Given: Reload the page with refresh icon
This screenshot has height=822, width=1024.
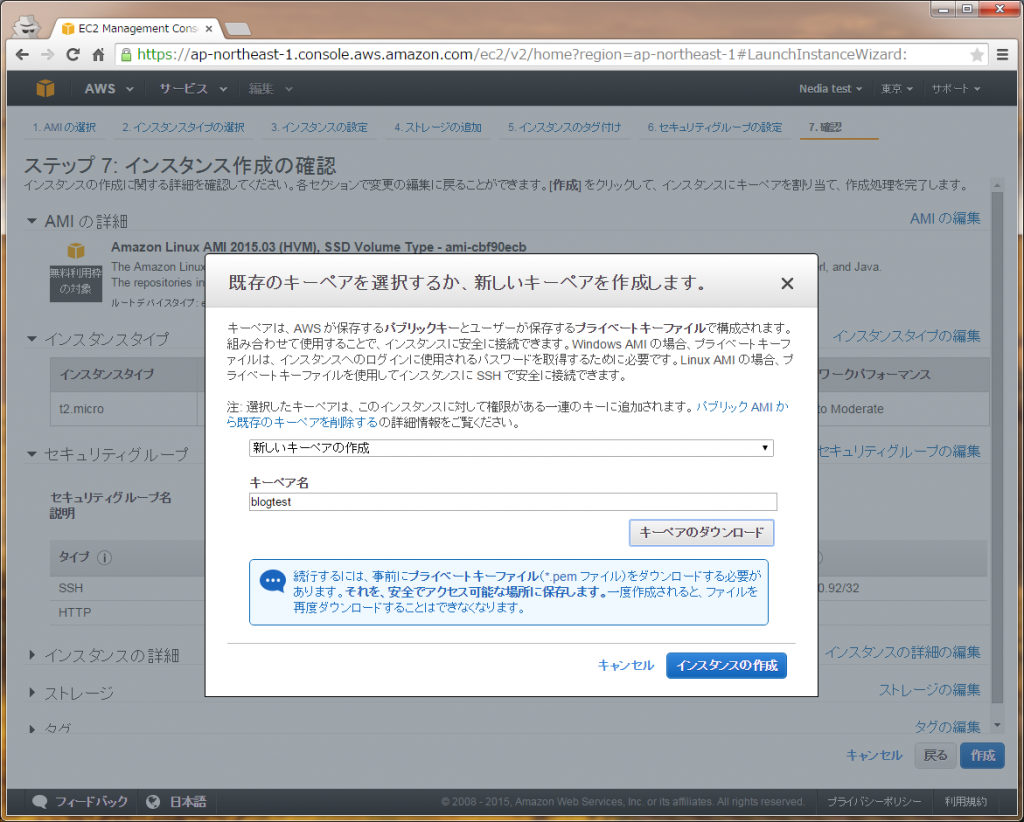Looking at the screenshot, I should 73,55.
